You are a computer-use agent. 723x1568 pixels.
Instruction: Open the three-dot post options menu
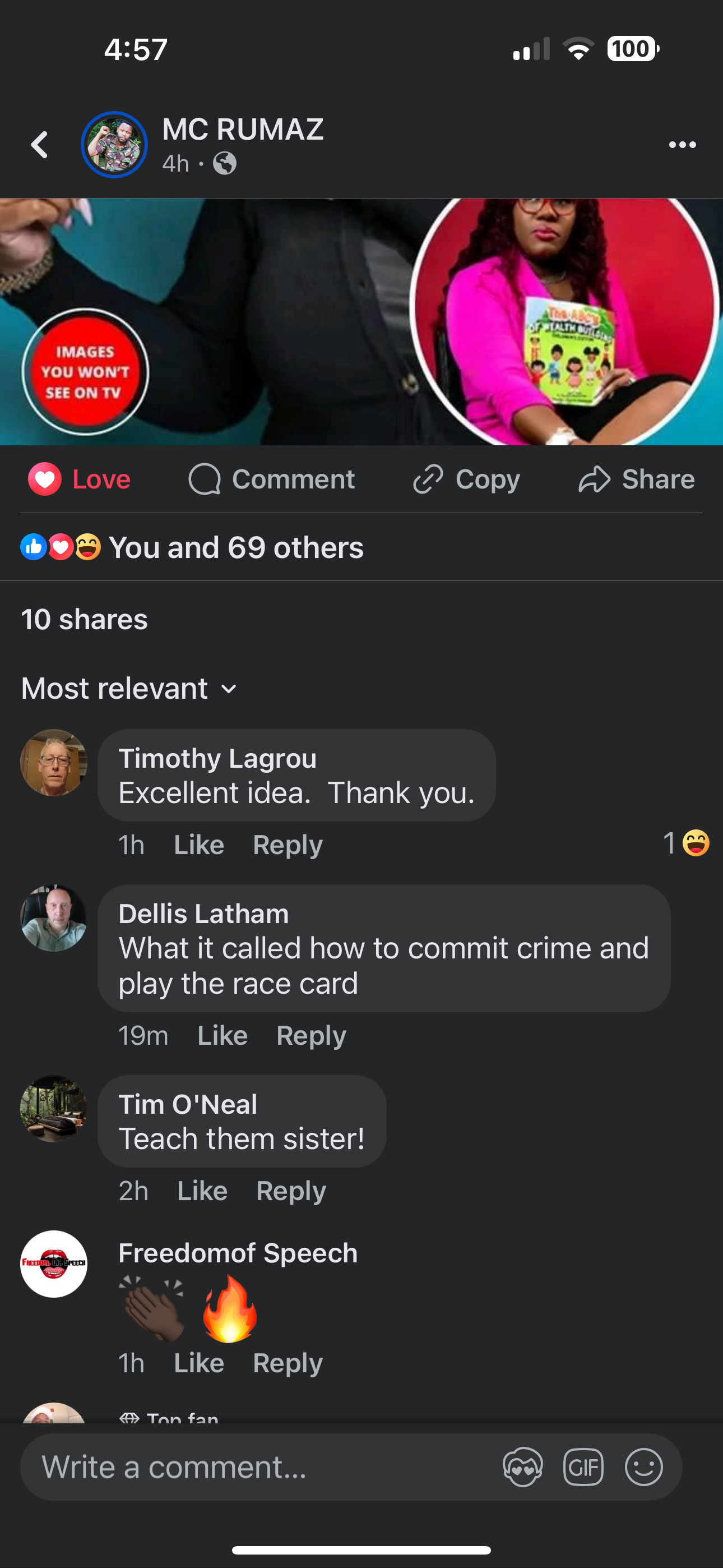point(682,145)
